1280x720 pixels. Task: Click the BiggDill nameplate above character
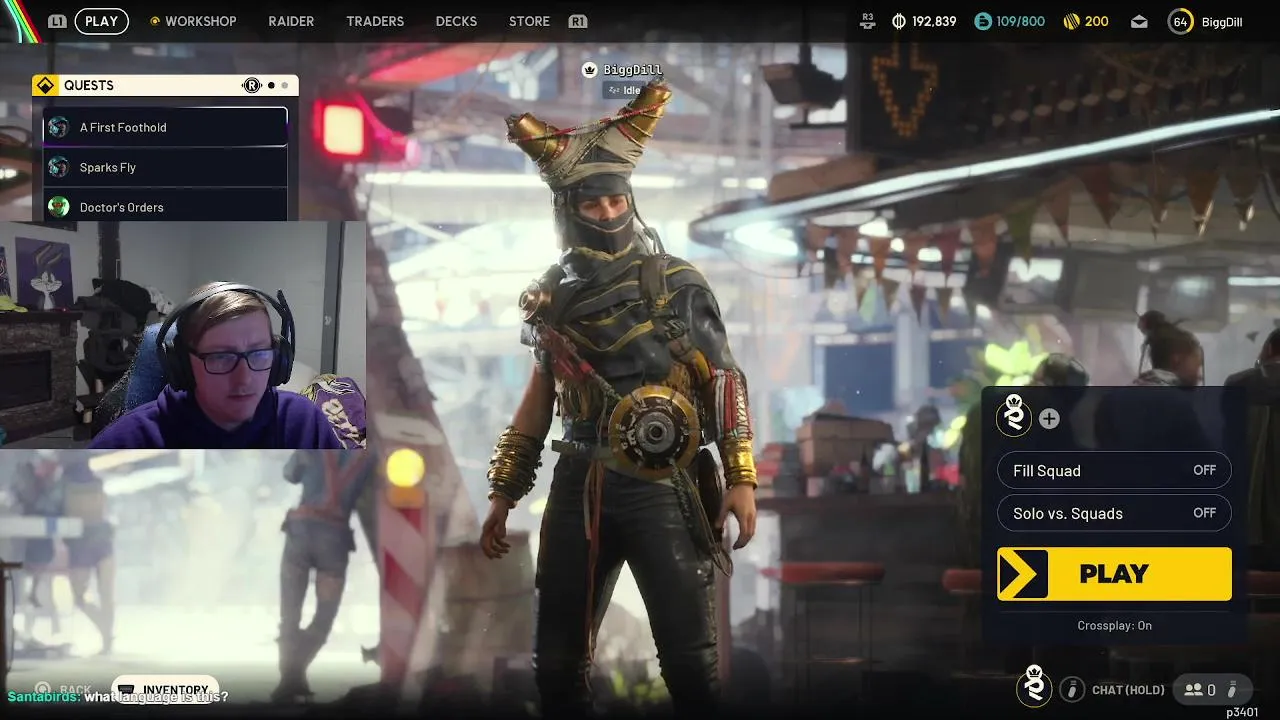pos(632,70)
